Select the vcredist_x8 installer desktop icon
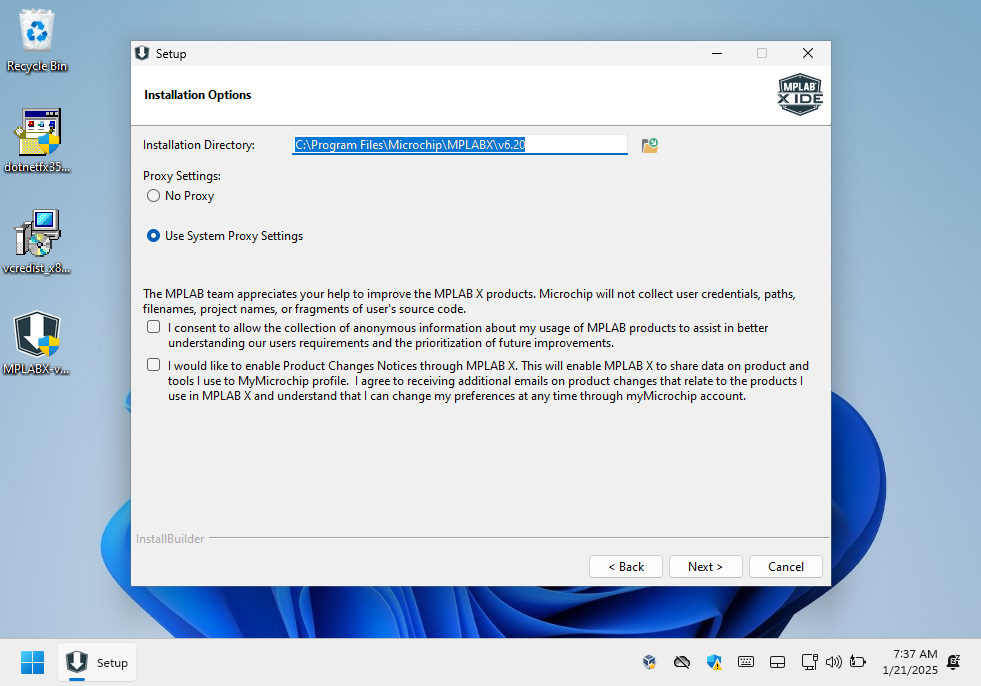 click(37, 242)
